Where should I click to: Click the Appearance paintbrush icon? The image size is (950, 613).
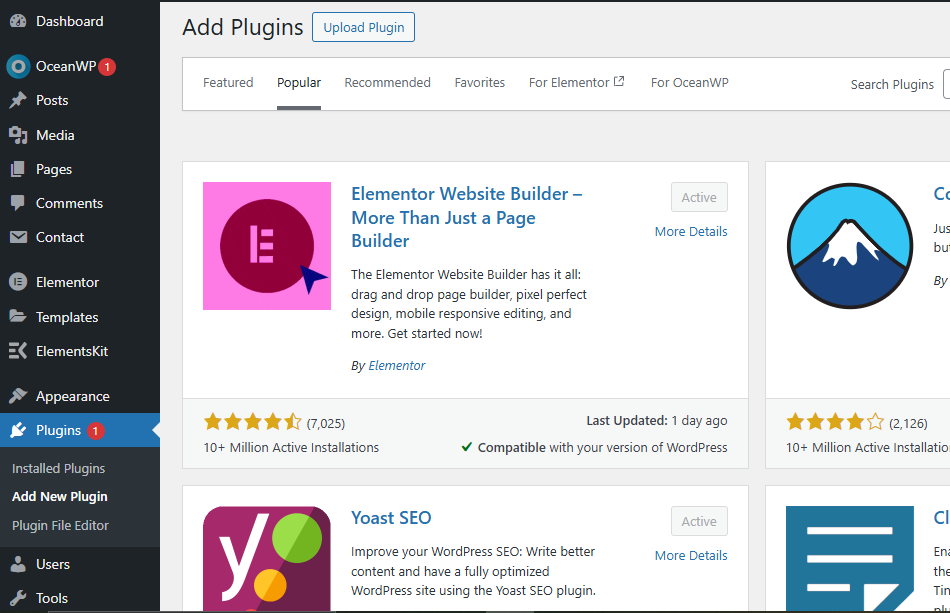point(18,396)
